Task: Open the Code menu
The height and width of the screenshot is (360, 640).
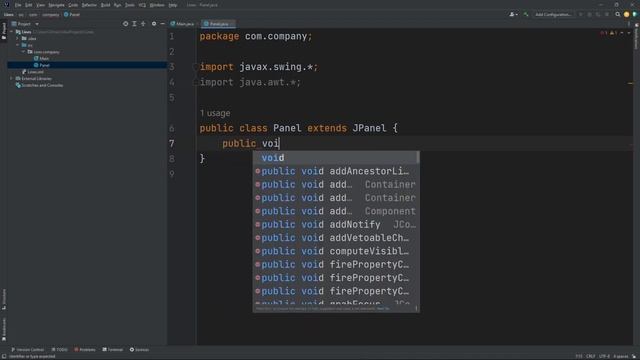Action: pyautogui.click(x=73, y=5)
